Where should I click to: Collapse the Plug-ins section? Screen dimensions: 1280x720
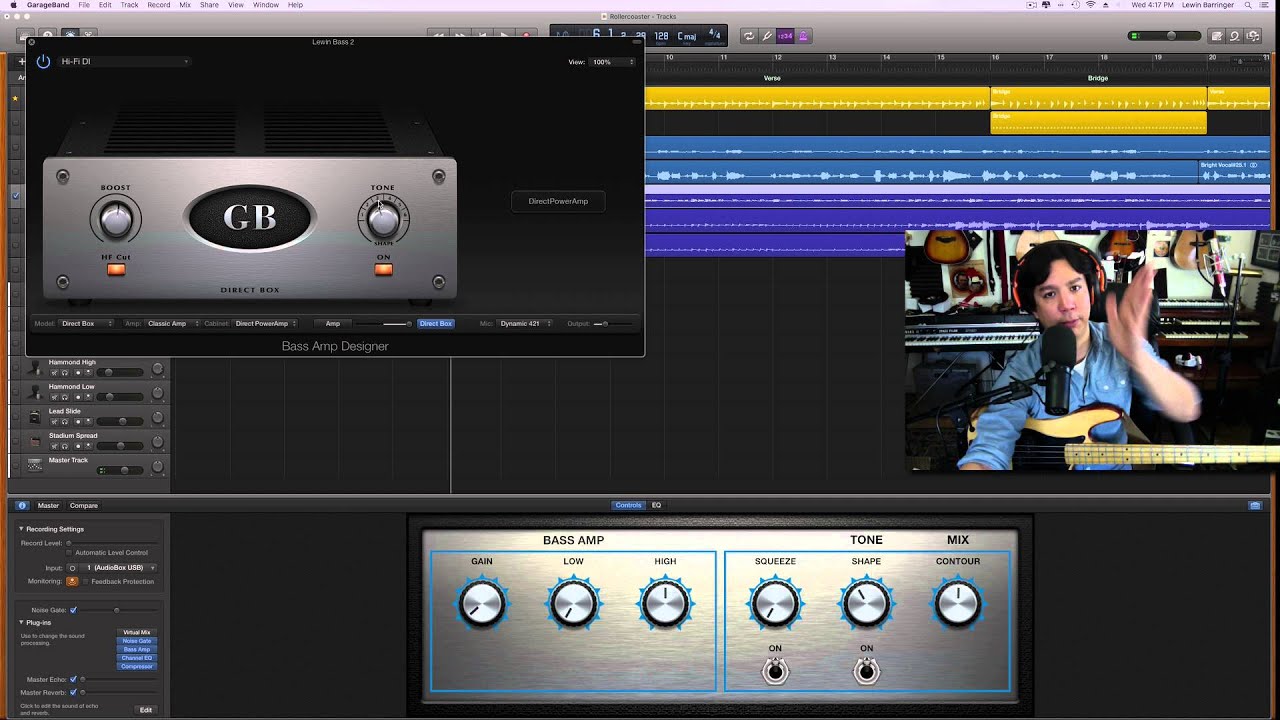pos(21,623)
